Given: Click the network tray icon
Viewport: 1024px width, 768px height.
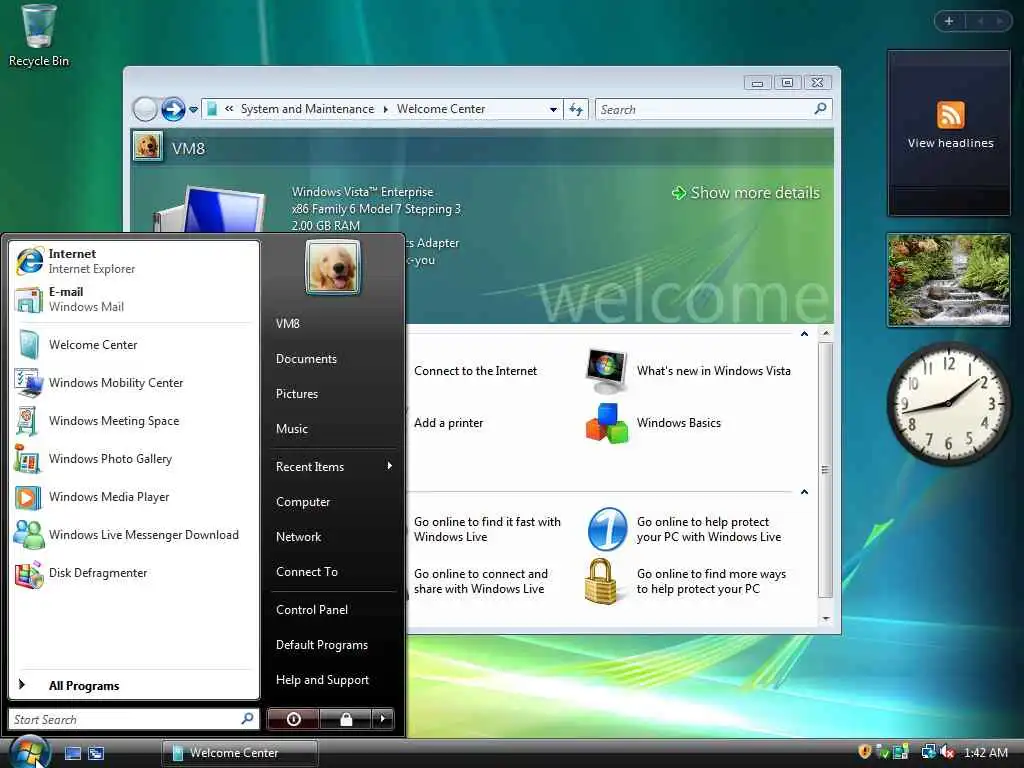Looking at the screenshot, I should coord(928,752).
